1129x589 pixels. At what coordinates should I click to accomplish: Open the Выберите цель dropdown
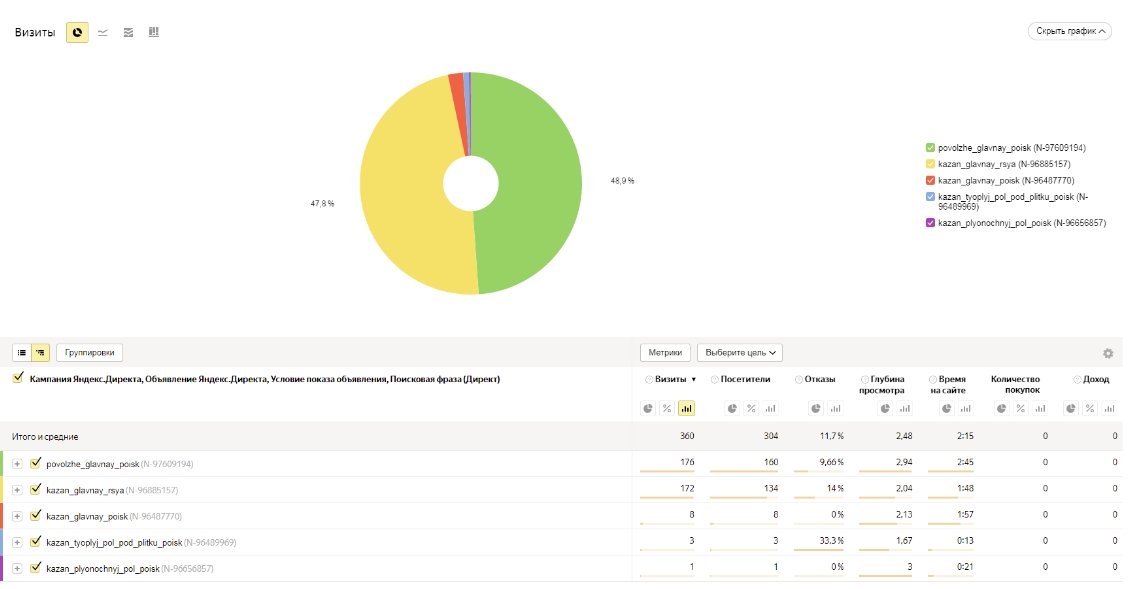click(739, 352)
